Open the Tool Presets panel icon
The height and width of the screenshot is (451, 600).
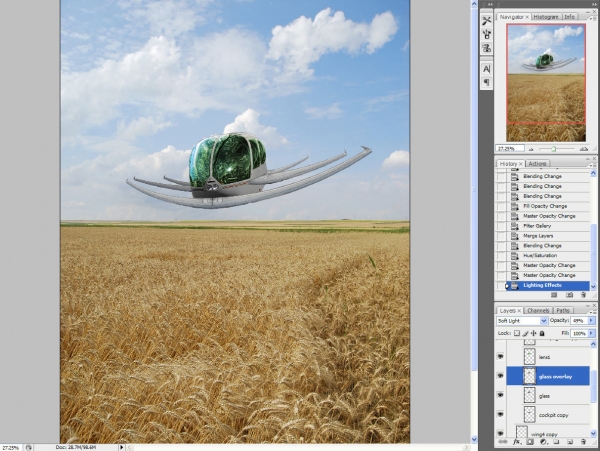pos(486,21)
